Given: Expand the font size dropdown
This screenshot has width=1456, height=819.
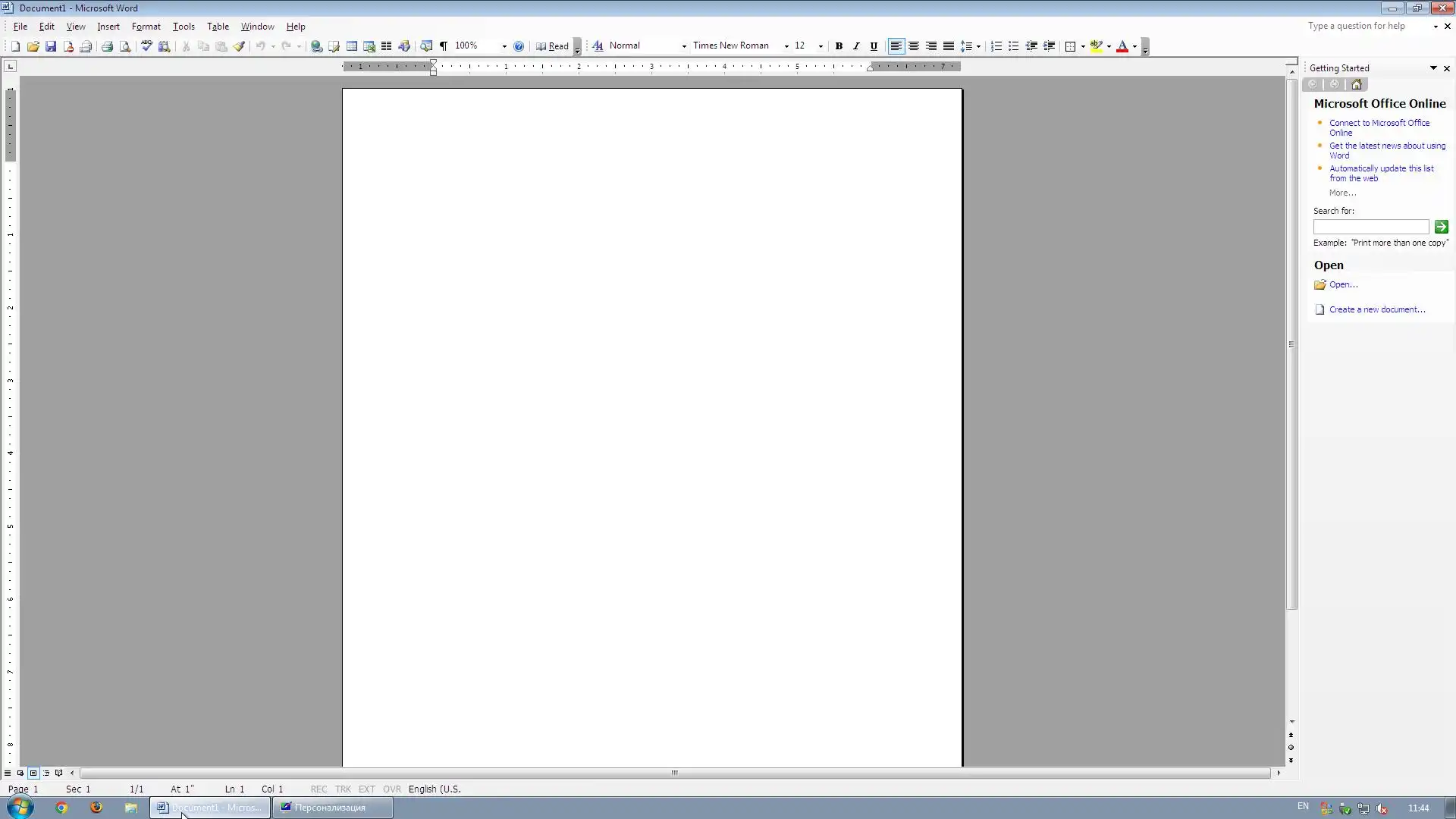Looking at the screenshot, I should (821, 46).
